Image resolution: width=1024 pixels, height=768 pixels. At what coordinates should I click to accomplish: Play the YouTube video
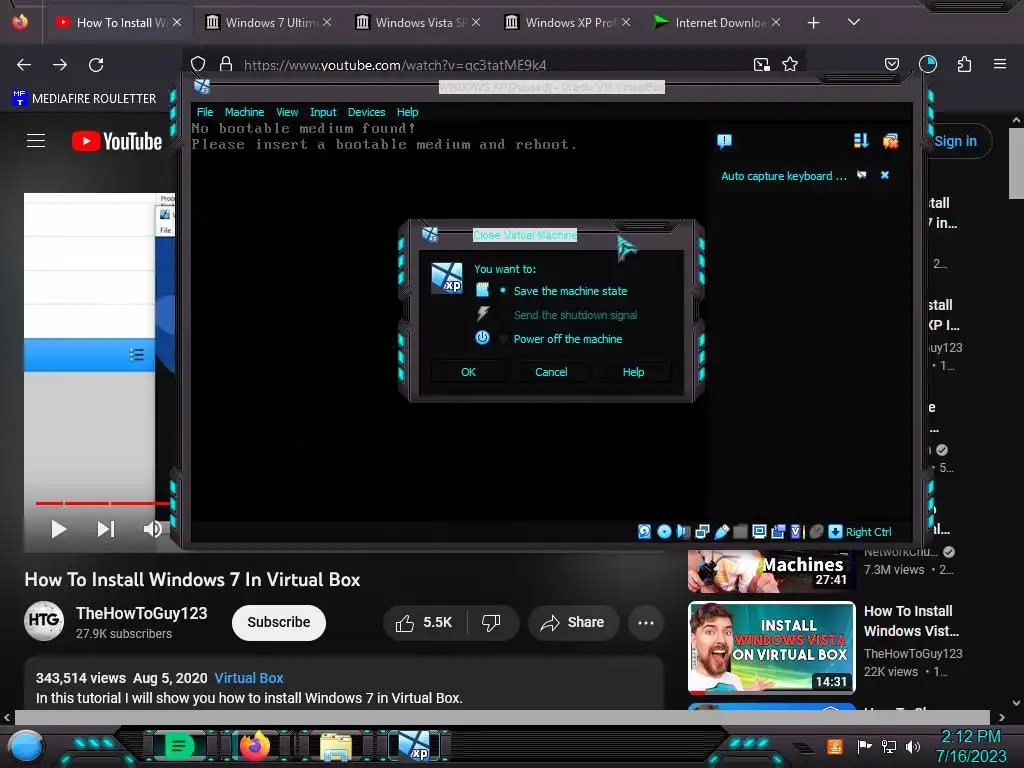coord(59,529)
